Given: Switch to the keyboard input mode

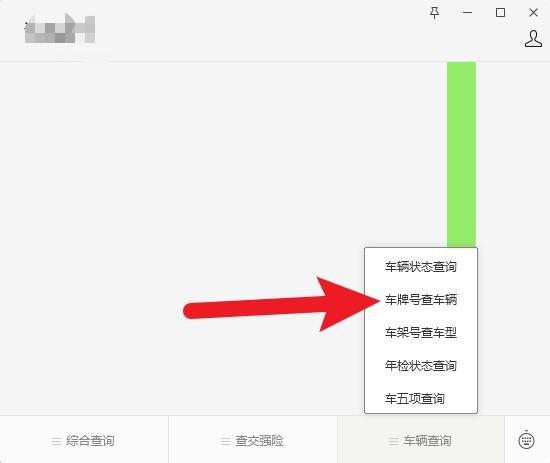Looking at the screenshot, I should (x=526, y=440).
